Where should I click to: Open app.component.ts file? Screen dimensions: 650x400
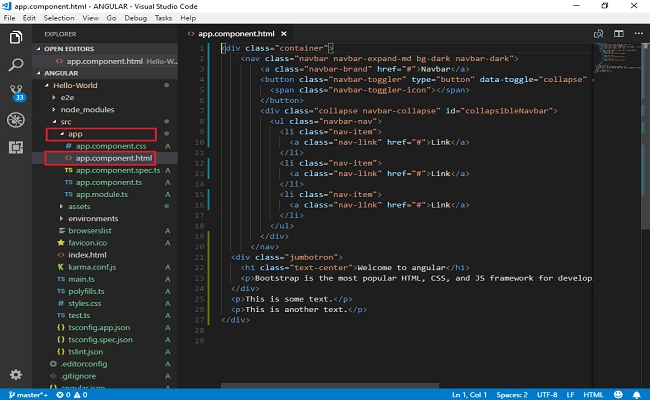pyautogui.click(x=105, y=182)
